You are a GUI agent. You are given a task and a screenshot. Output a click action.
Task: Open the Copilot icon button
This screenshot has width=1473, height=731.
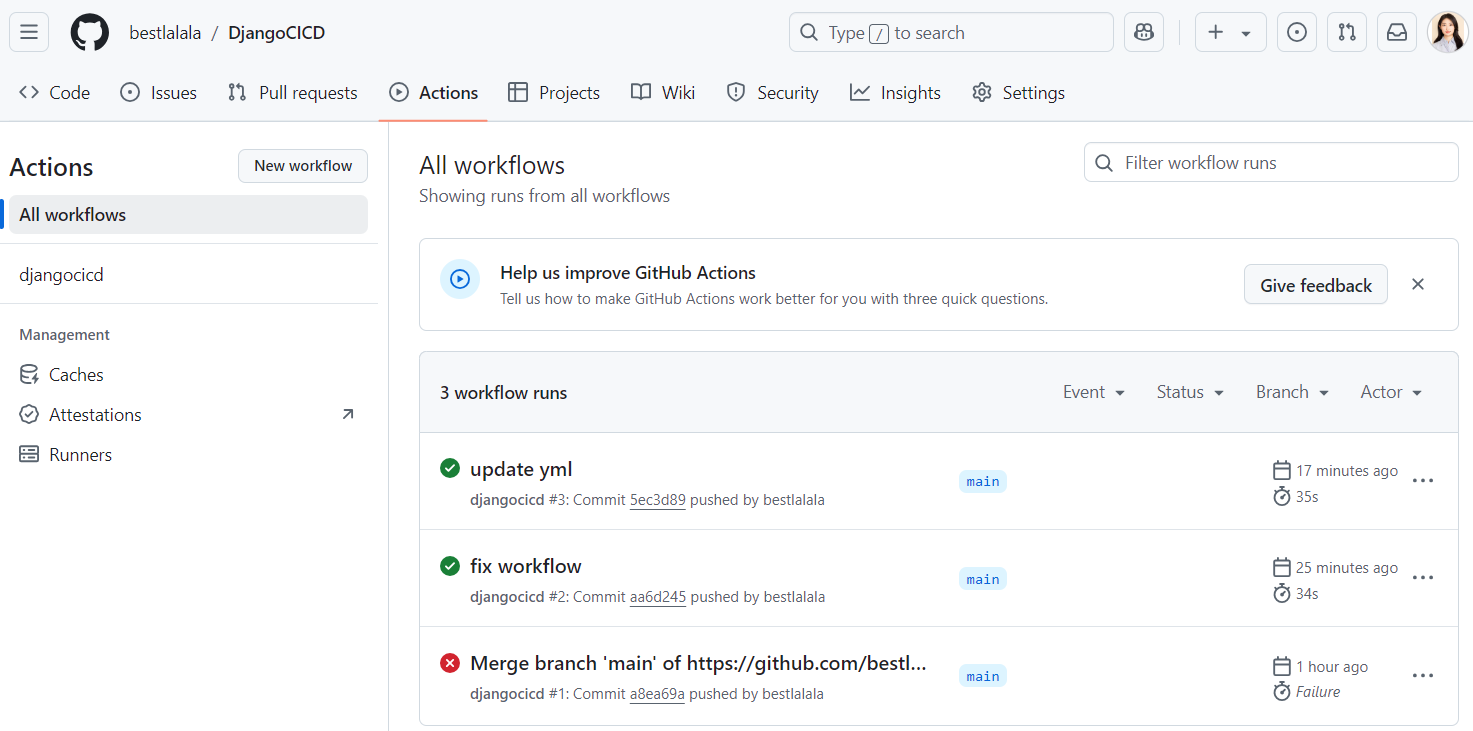1144,32
